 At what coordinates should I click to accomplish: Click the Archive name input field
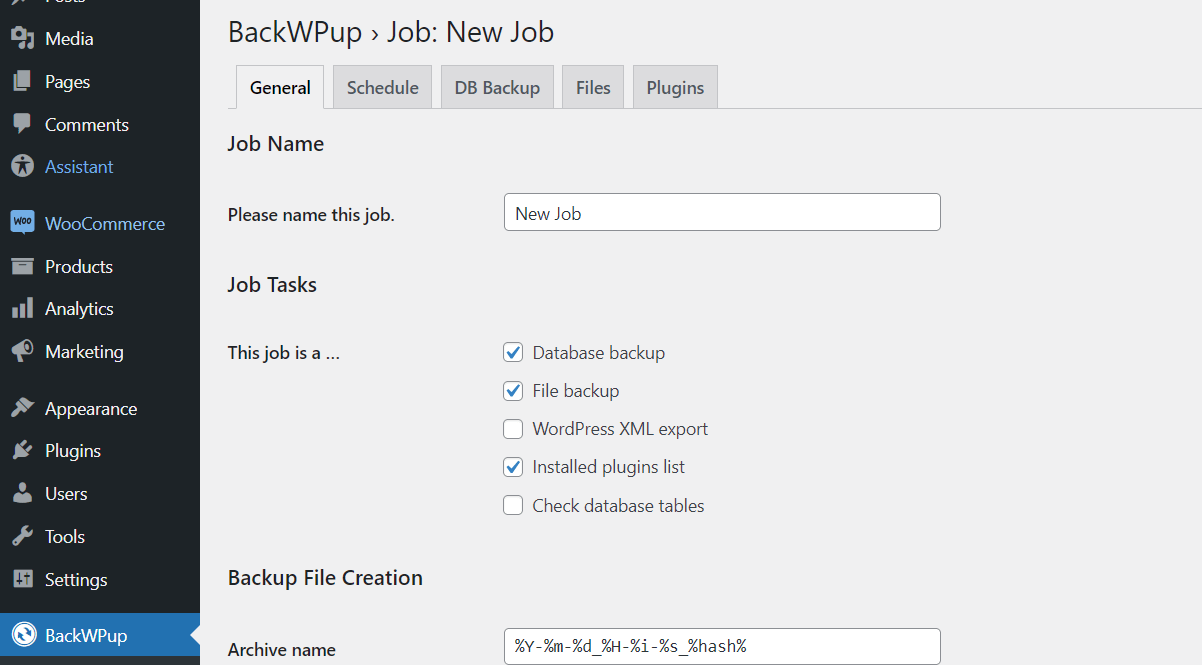click(722, 646)
